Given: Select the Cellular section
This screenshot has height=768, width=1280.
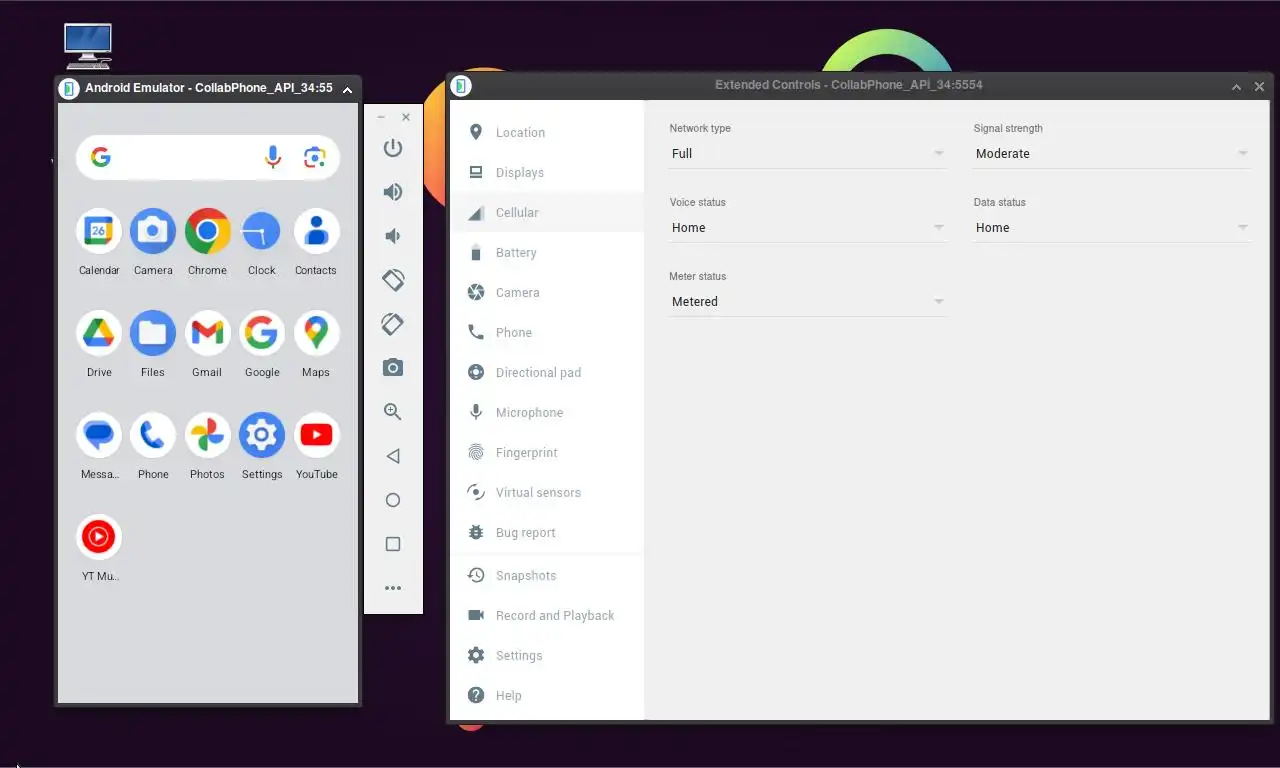Looking at the screenshot, I should pos(547,212).
